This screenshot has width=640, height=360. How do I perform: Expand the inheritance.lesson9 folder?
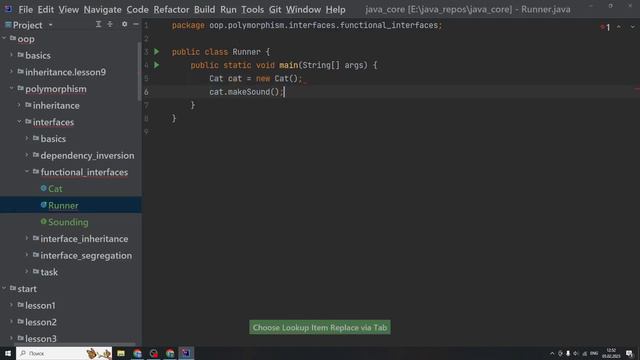11,72
